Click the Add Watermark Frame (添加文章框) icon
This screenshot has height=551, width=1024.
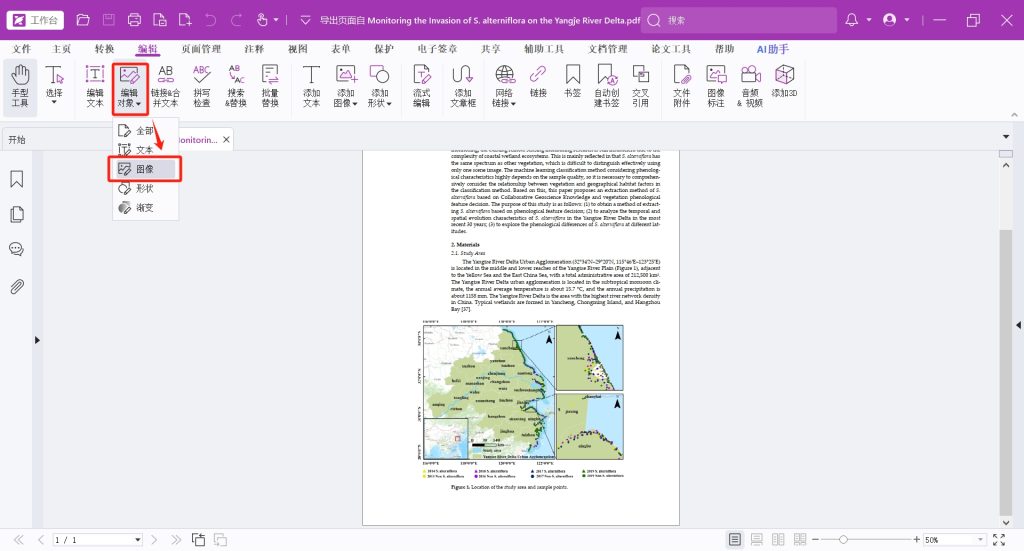[463, 86]
